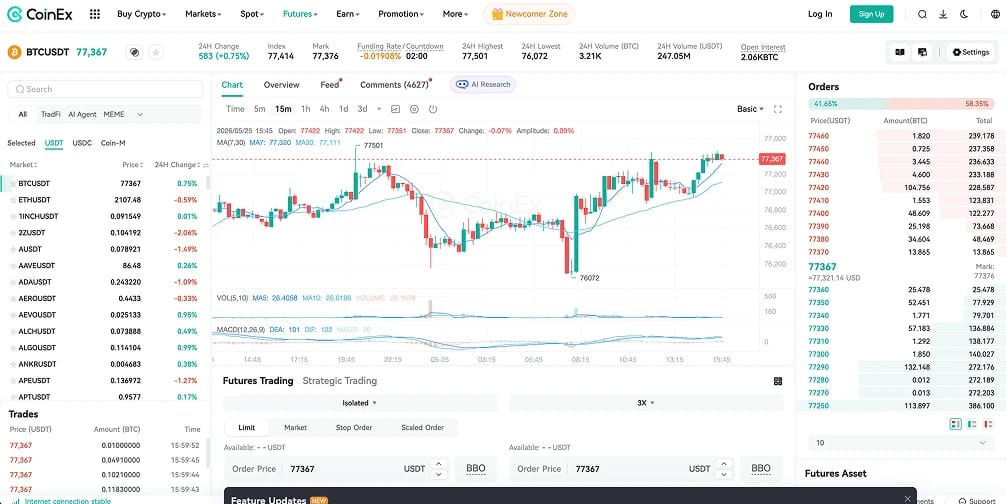Select the USDC market tab
This screenshot has width=1006, height=504.
82,143
